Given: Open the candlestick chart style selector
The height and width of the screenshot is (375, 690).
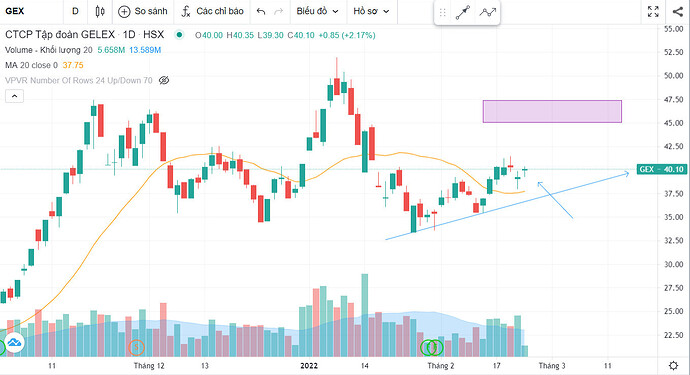Looking at the screenshot, I should click(x=100, y=11).
